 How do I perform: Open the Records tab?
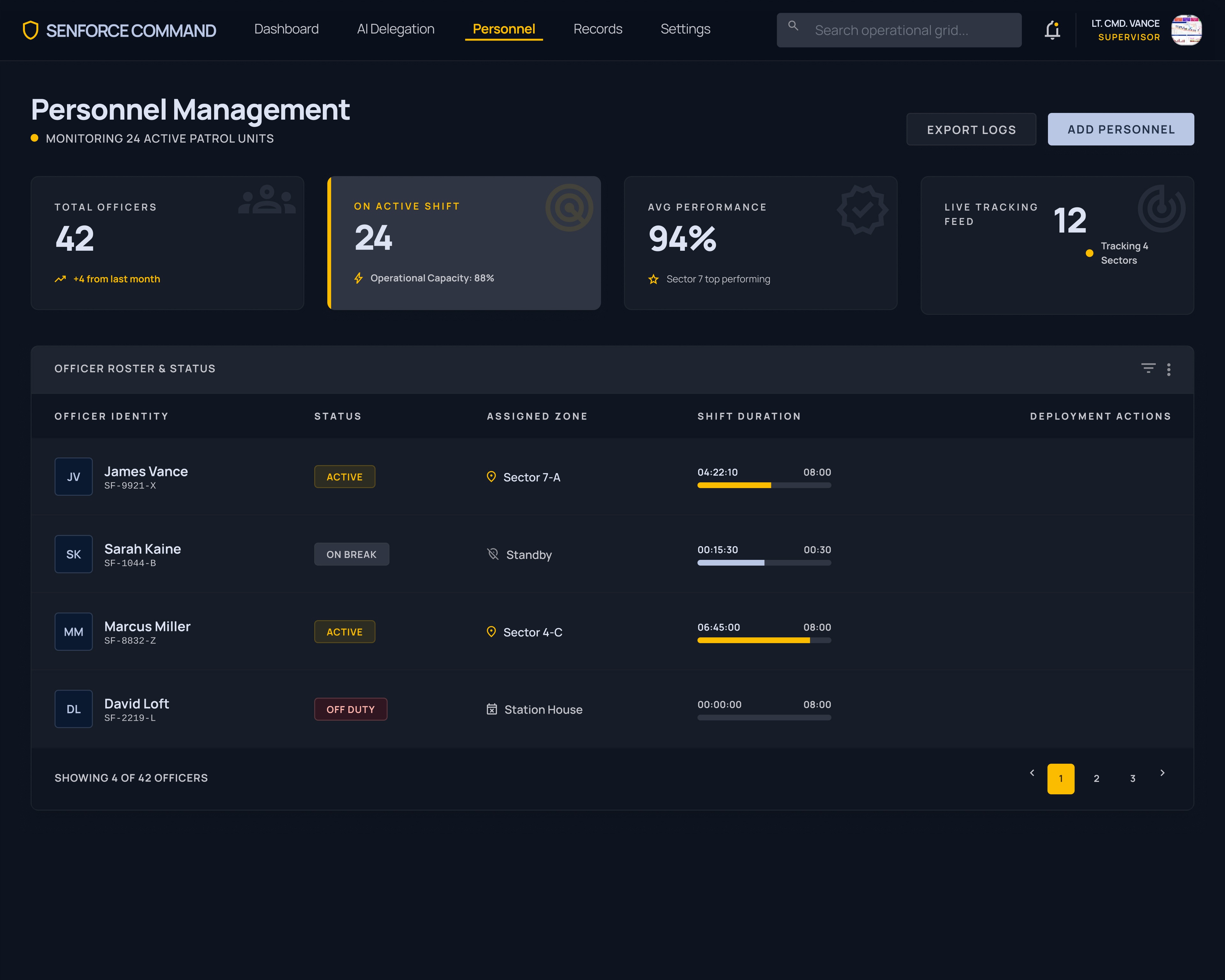598,29
